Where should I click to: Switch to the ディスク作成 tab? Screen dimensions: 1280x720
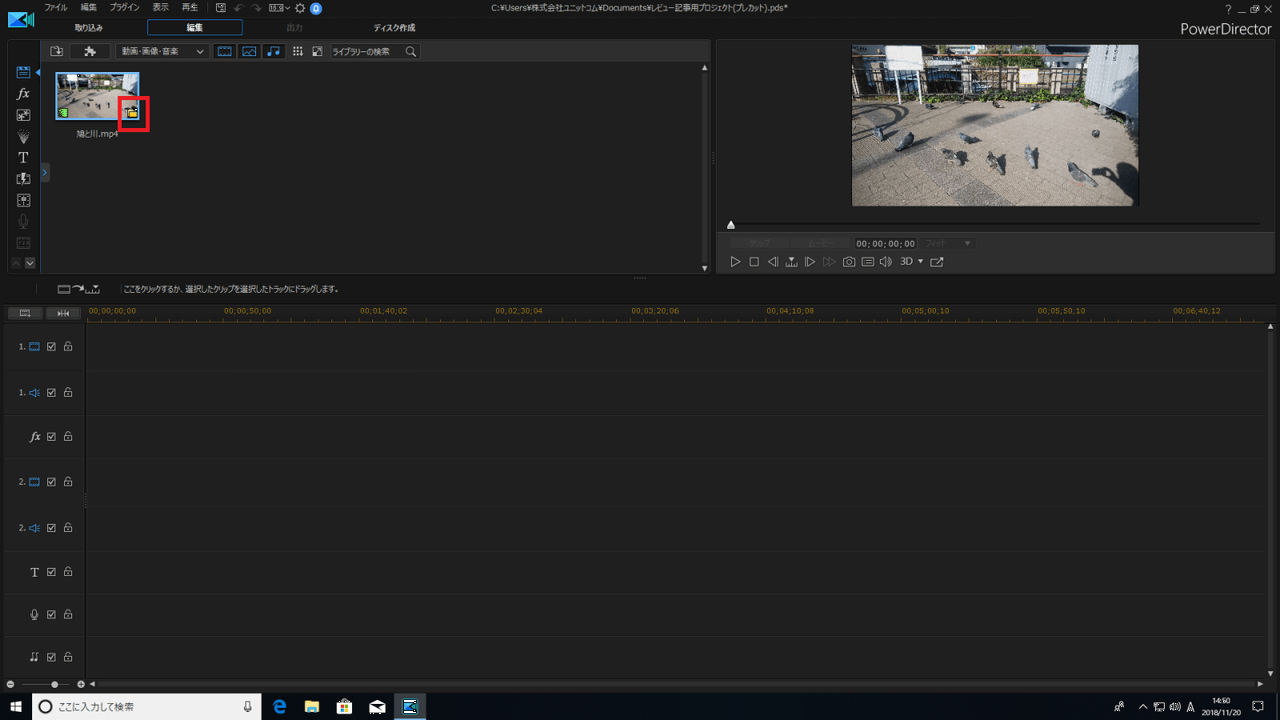point(394,28)
